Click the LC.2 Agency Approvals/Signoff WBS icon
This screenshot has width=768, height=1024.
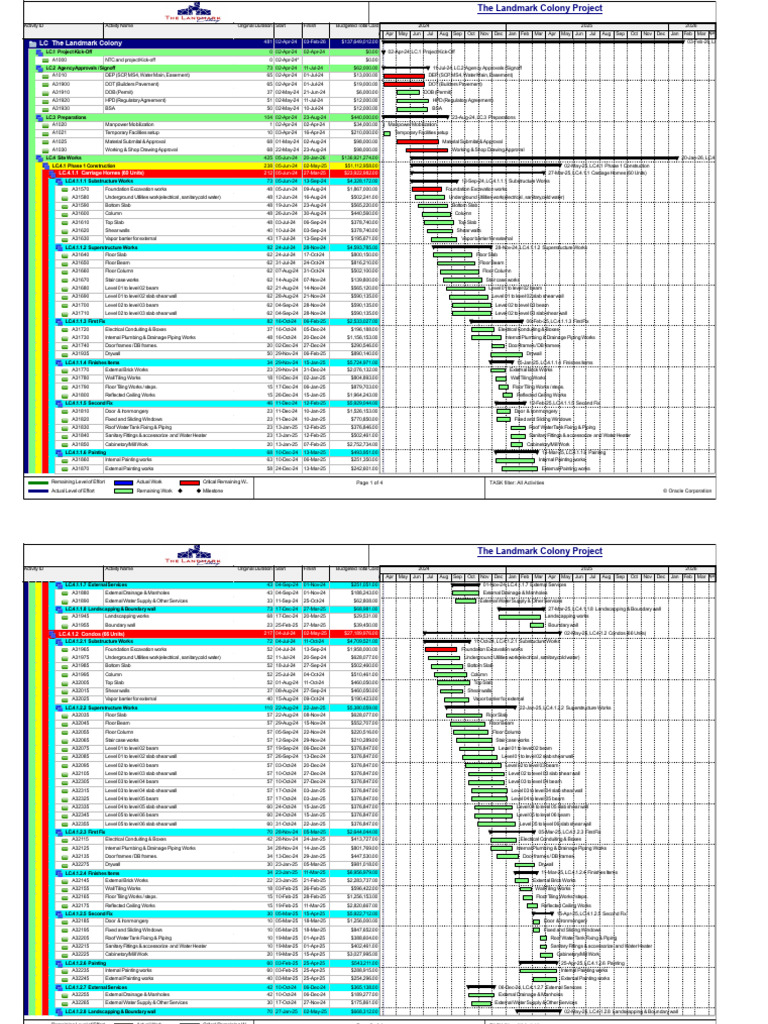[x=40, y=68]
